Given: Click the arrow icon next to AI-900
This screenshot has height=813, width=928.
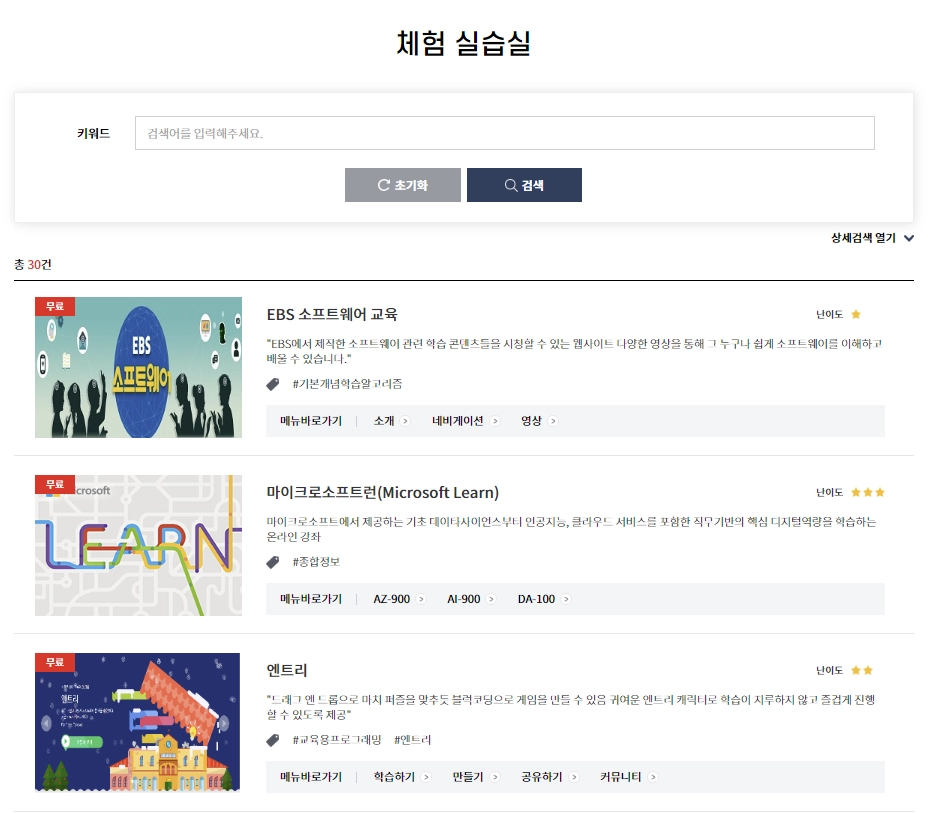Looking at the screenshot, I should pos(491,599).
